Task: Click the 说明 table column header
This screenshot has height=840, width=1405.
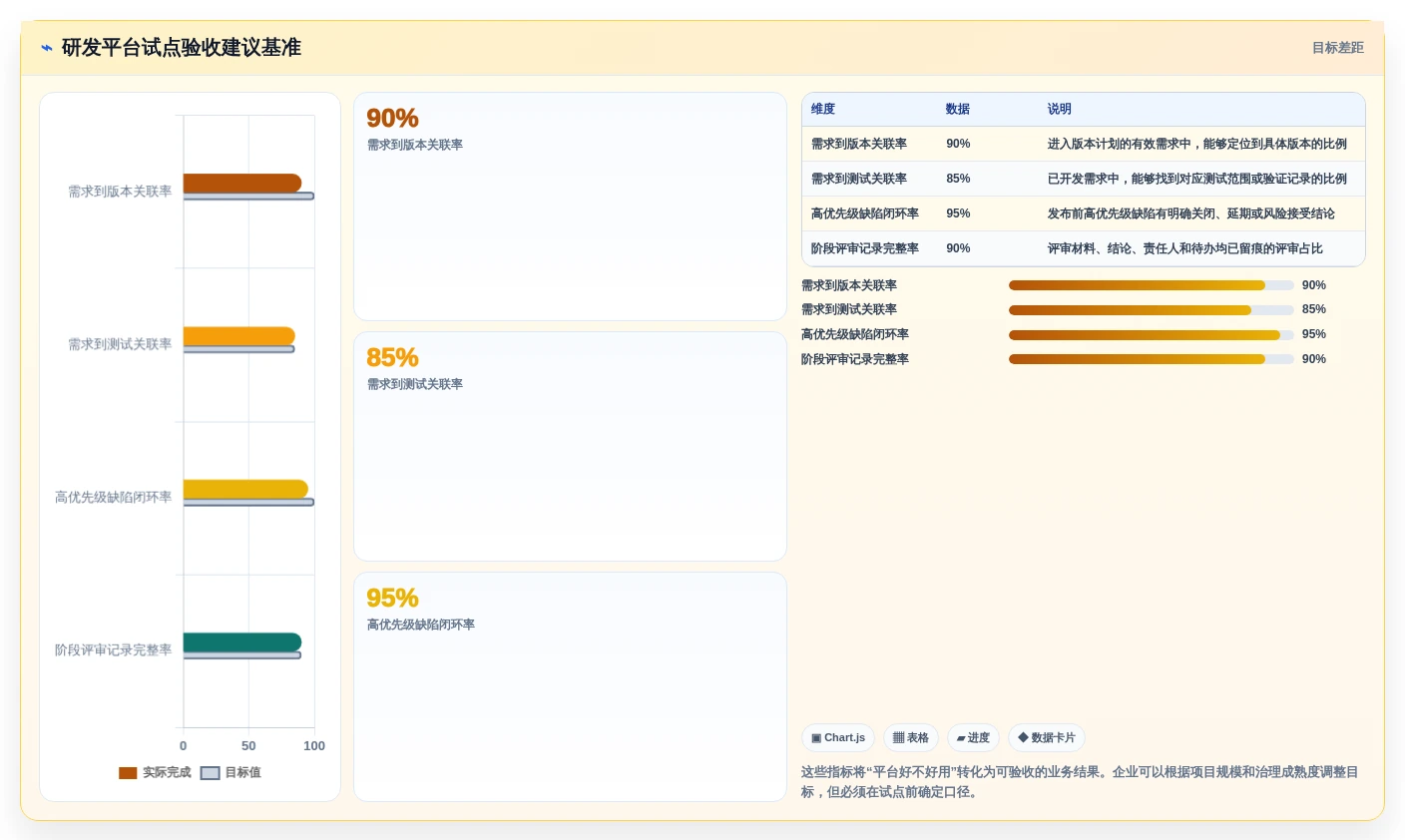Action: click(x=1060, y=110)
